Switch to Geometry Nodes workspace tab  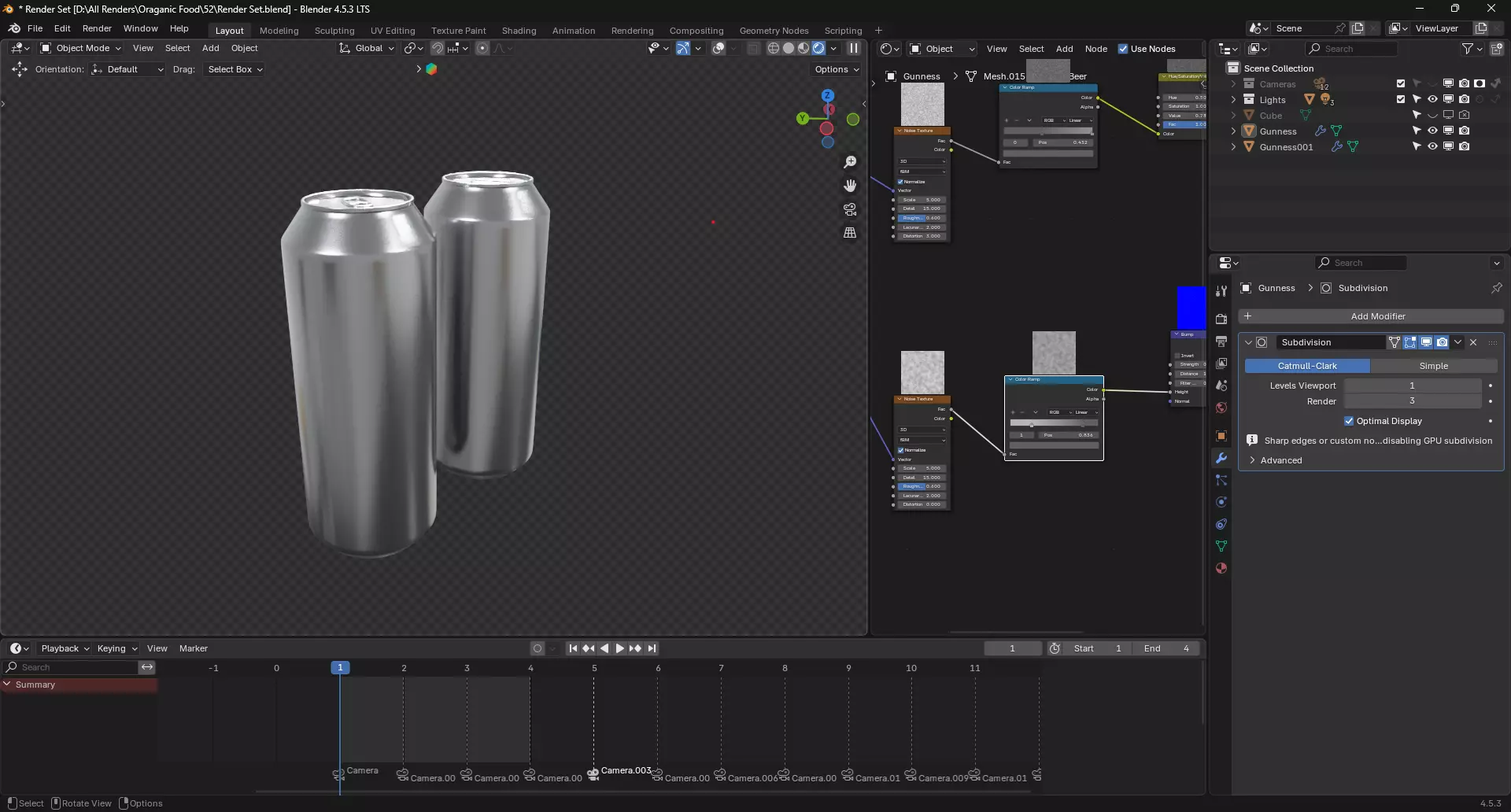(774, 31)
